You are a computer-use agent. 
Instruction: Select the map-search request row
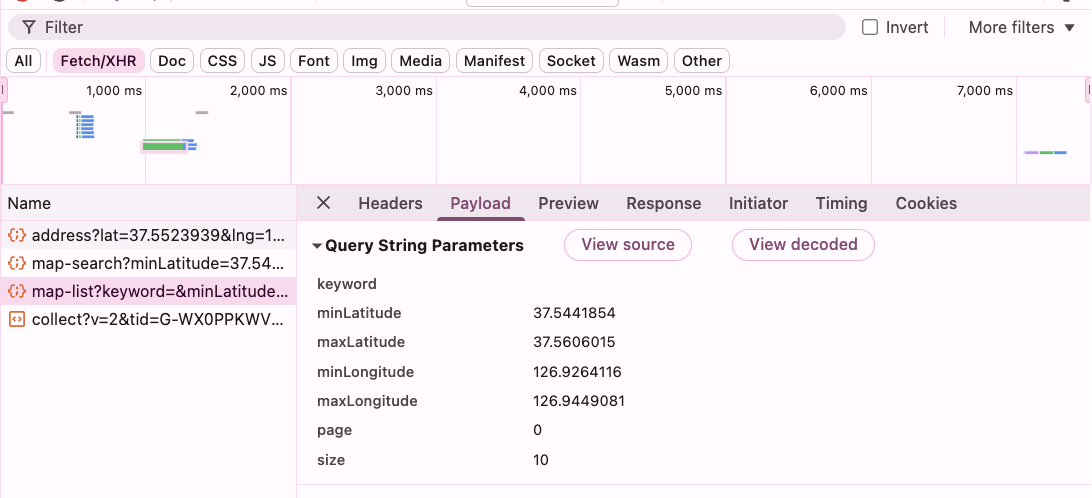[x=158, y=264]
